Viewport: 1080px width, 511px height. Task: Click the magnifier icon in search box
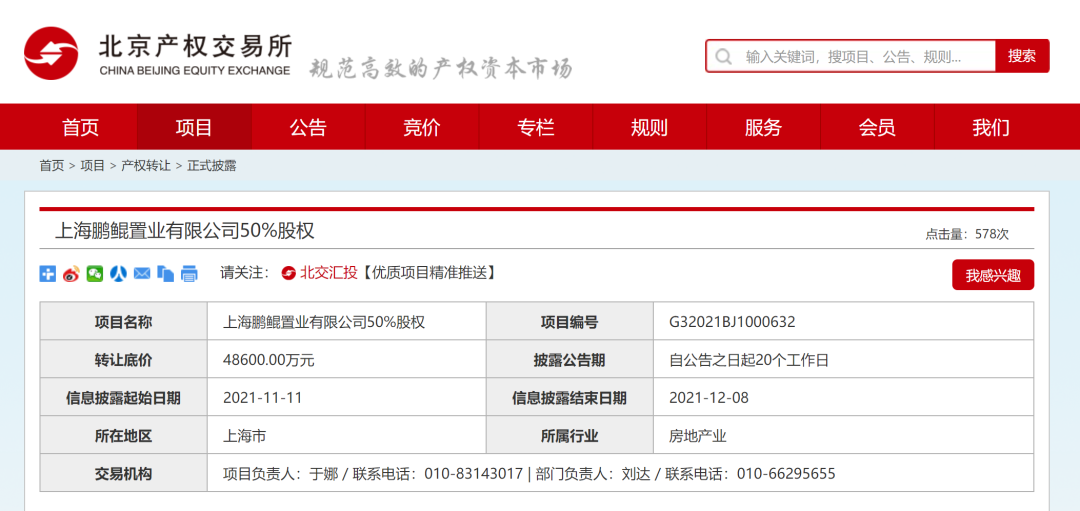725,56
